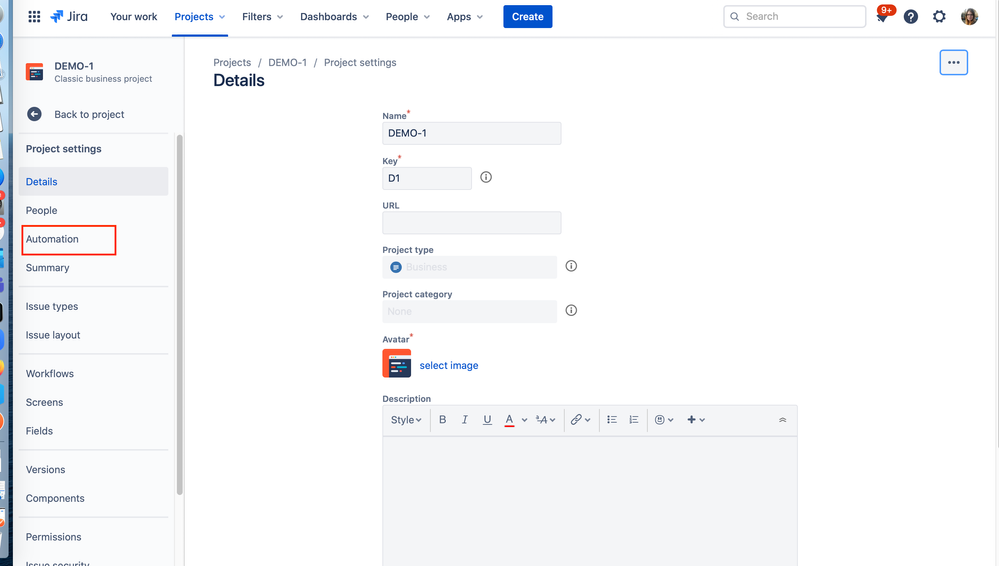The width and height of the screenshot is (999, 566).
Task: Click Back to project link
Action: pos(89,114)
